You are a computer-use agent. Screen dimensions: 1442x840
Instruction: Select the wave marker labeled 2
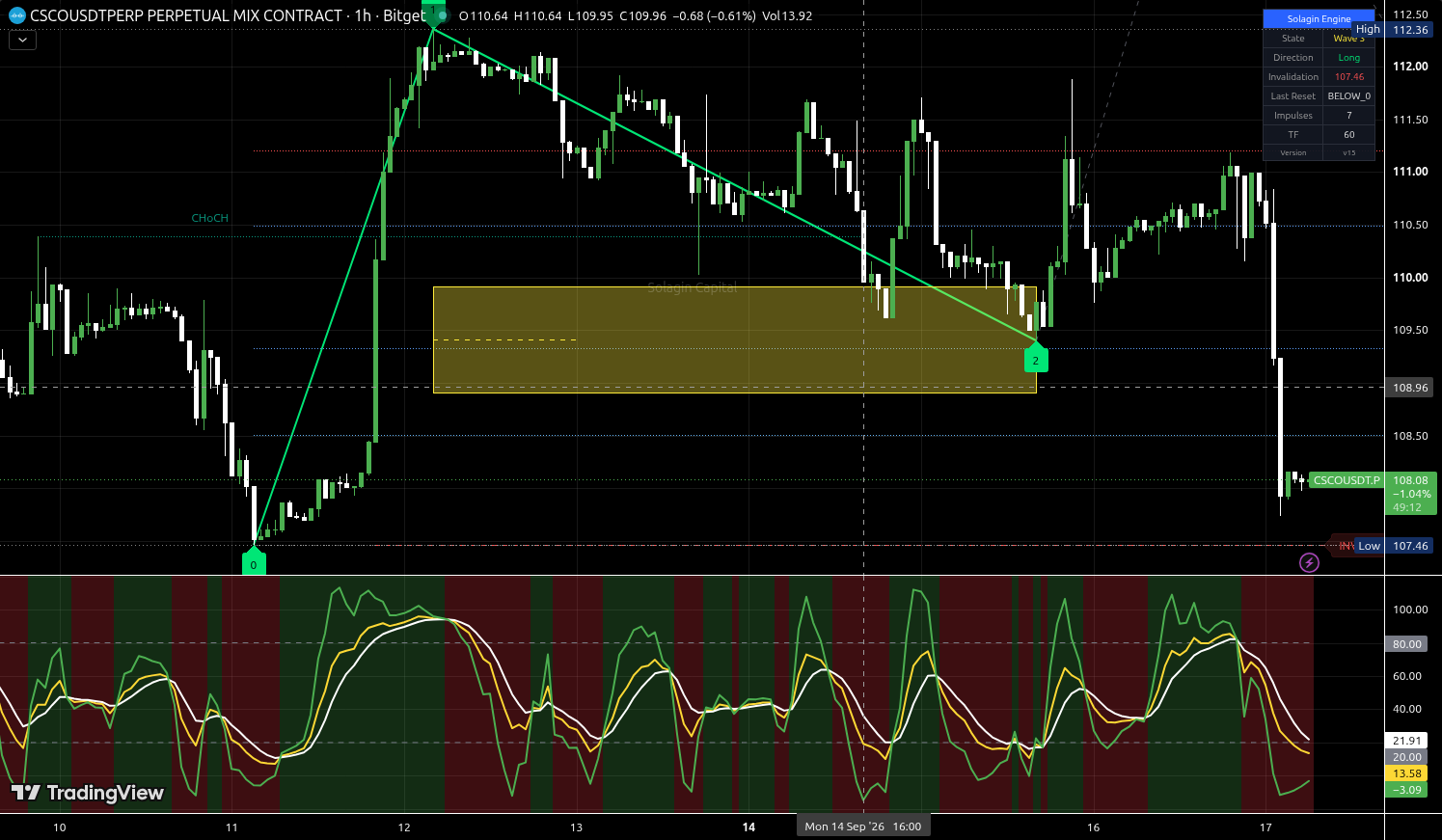click(1036, 359)
